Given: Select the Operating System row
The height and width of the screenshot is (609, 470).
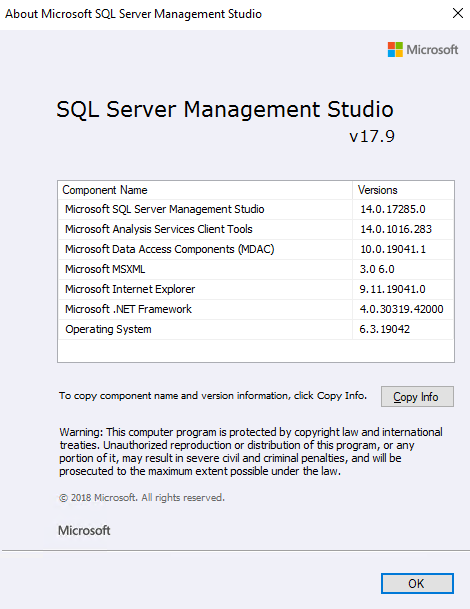Looking at the screenshot, I should pyautogui.click(x=256, y=329).
